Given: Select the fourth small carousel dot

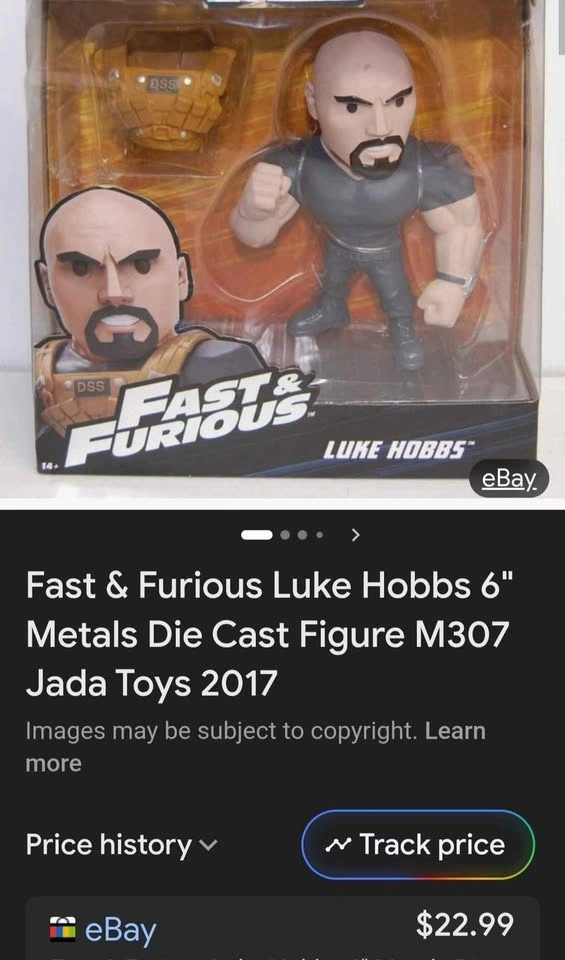Looking at the screenshot, I should (x=319, y=535).
